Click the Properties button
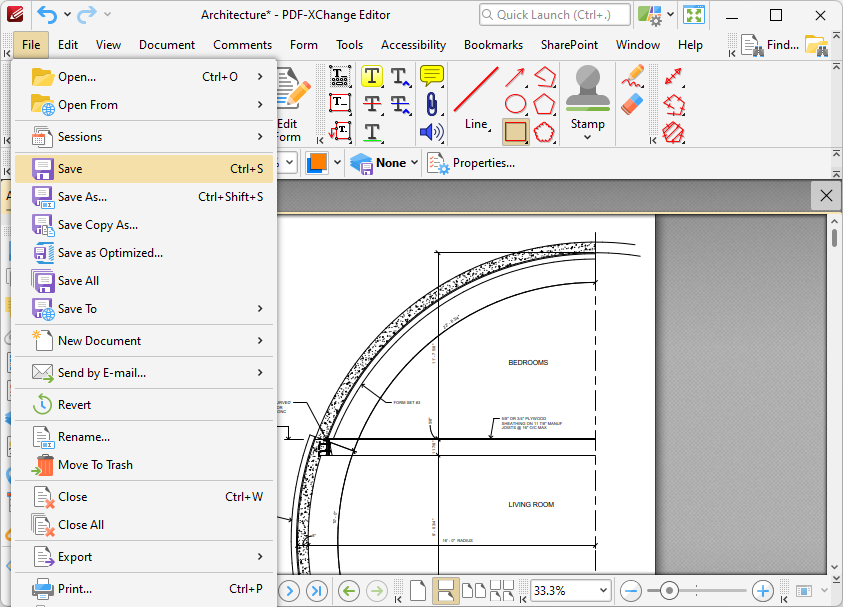The image size is (843, 607). 471,162
